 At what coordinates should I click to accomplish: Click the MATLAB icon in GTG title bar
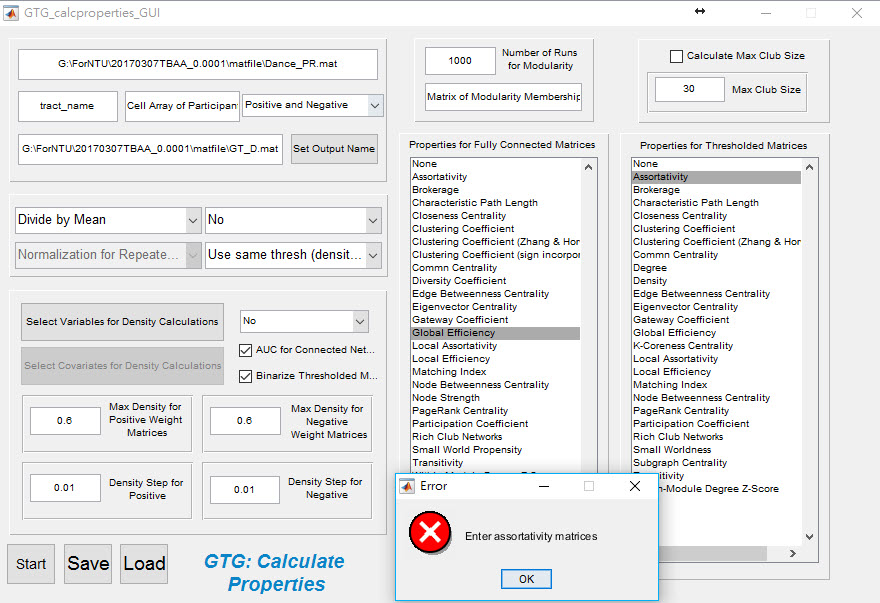click(11, 13)
